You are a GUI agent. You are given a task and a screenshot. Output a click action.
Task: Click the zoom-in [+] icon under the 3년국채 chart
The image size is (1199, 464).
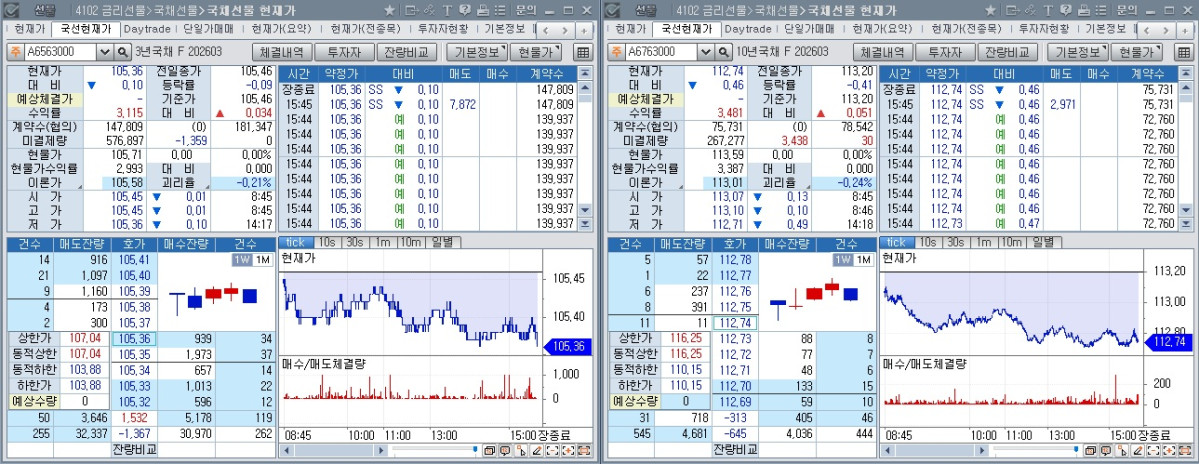coord(569,451)
